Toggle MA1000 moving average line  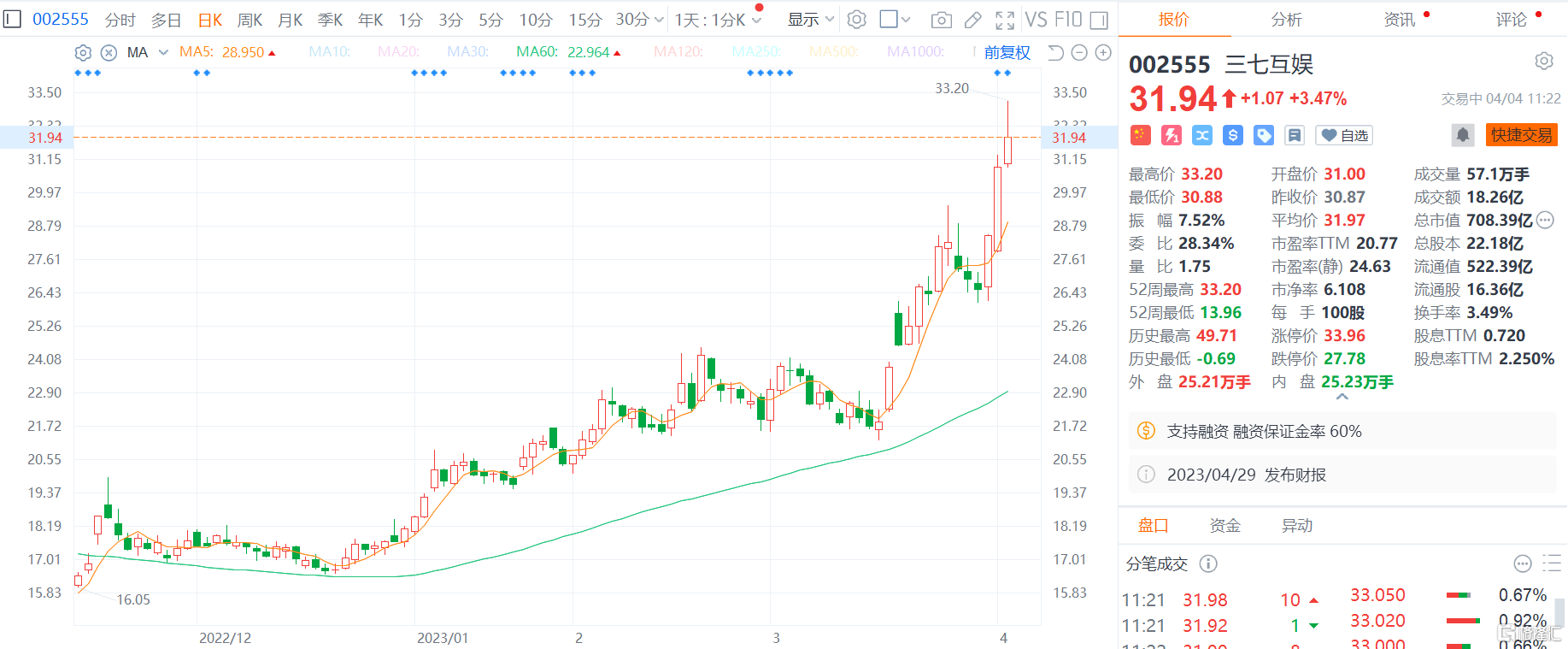[x=915, y=52]
